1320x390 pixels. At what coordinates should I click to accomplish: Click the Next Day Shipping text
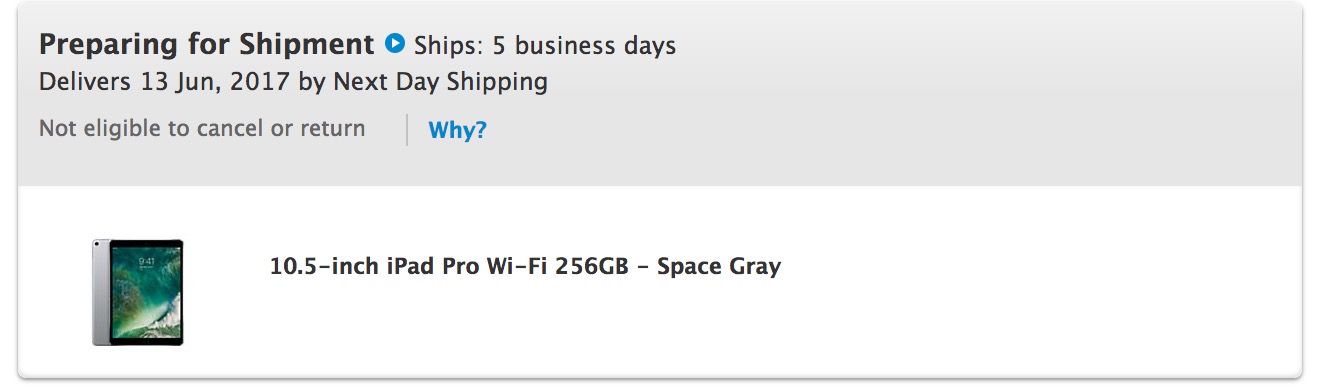(440, 82)
